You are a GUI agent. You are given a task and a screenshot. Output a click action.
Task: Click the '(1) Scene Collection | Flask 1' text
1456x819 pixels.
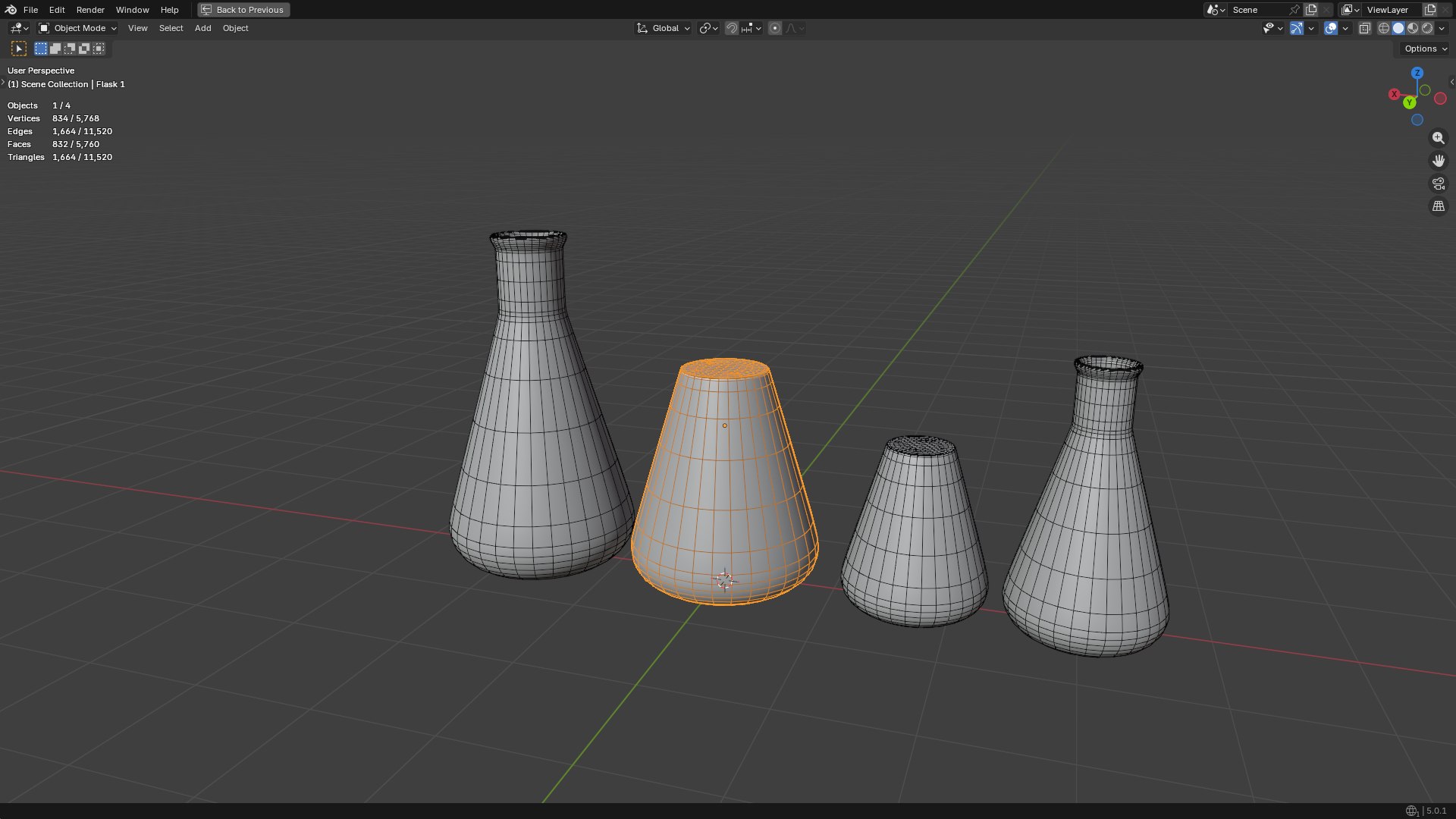(x=66, y=84)
